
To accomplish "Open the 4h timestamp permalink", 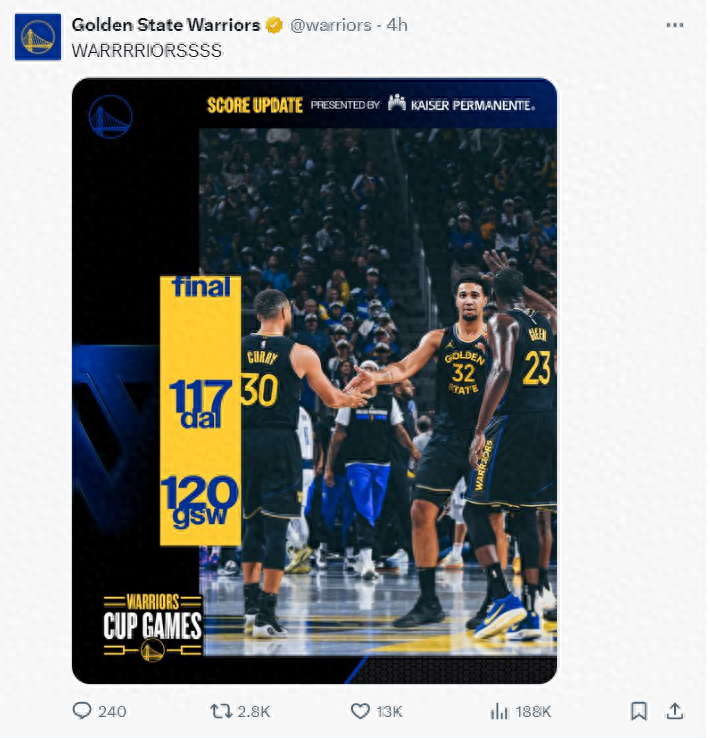I will pos(397,25).
